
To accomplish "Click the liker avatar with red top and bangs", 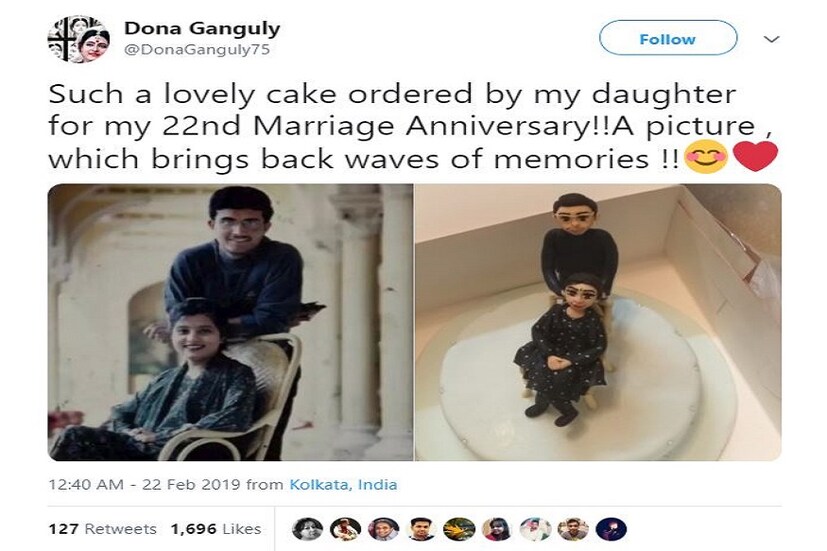I will [x=497, y=529].
